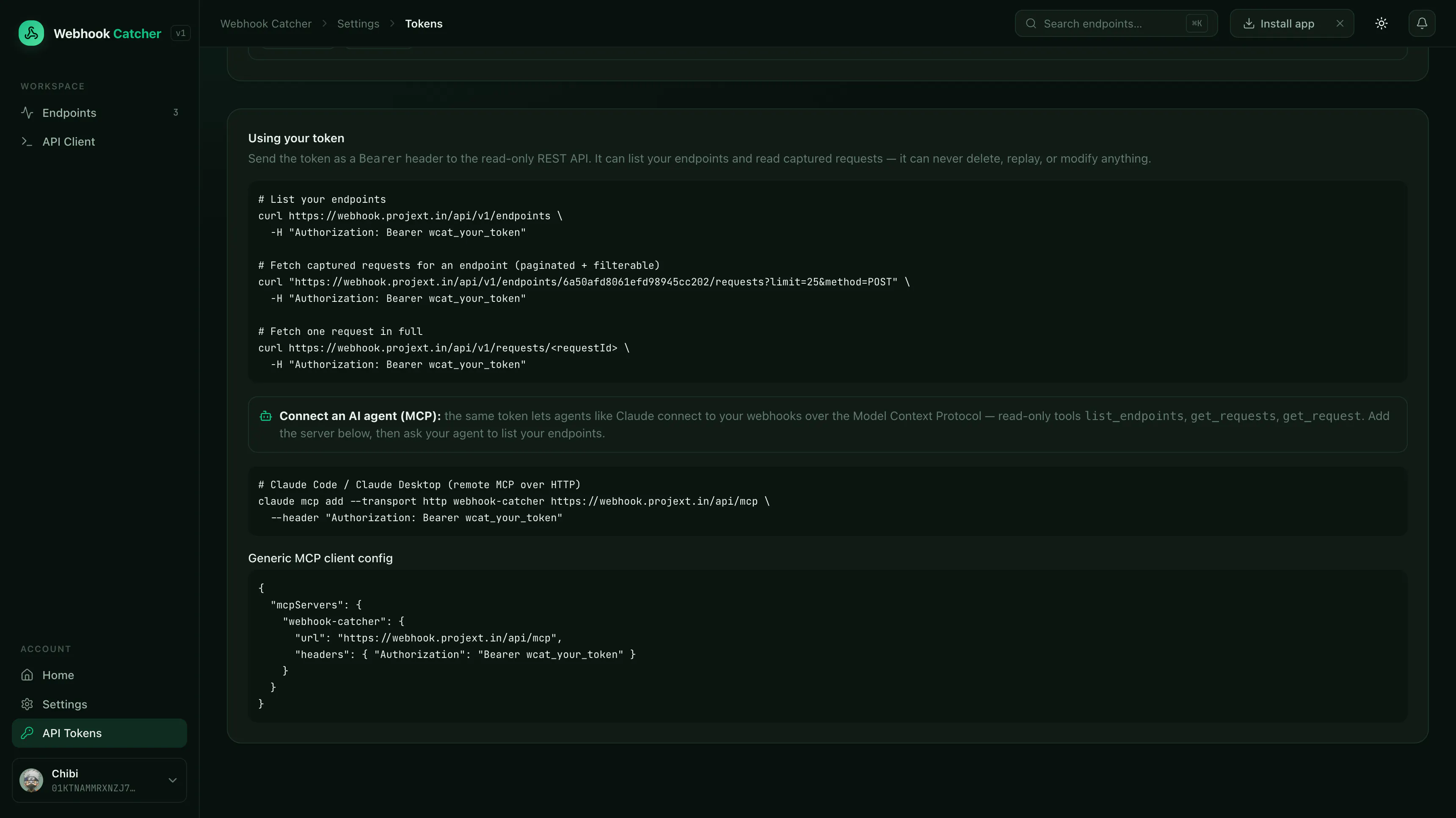Click the "mcpServers" JSON key
This screenshot has width=1456, height=818.
coord(306,605)
